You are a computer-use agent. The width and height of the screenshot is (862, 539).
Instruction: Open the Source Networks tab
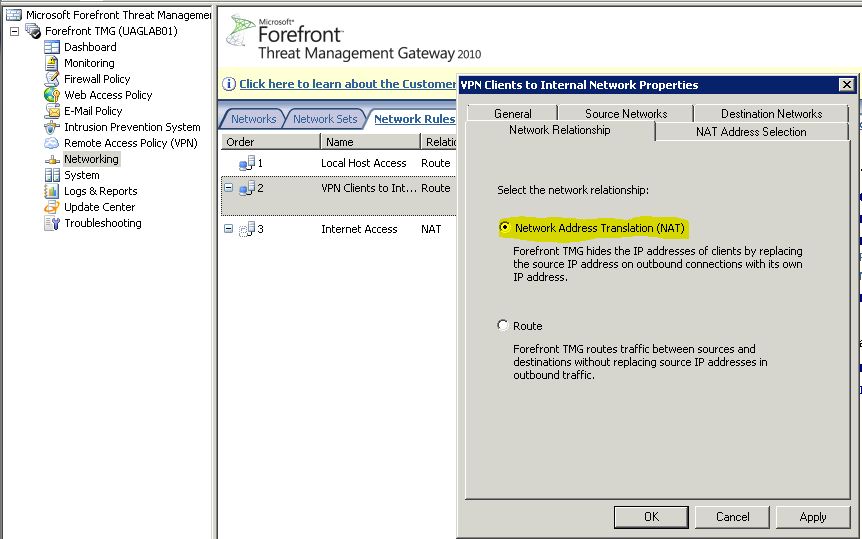click(626, 113)
